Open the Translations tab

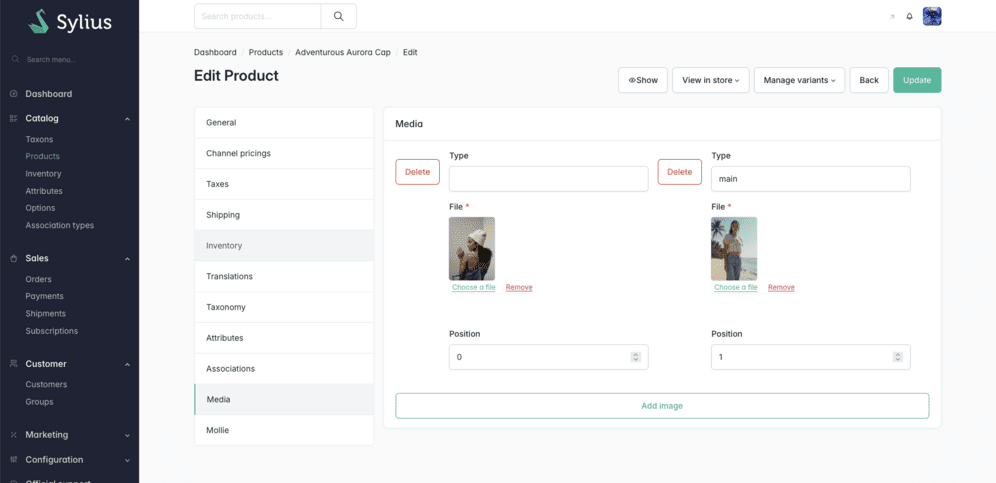coord(284,276)
